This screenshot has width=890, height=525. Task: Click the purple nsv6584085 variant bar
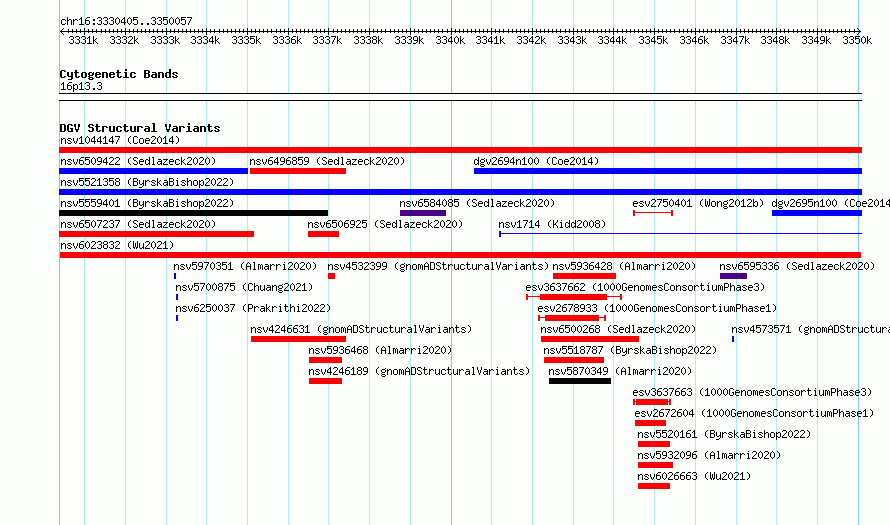423,213
